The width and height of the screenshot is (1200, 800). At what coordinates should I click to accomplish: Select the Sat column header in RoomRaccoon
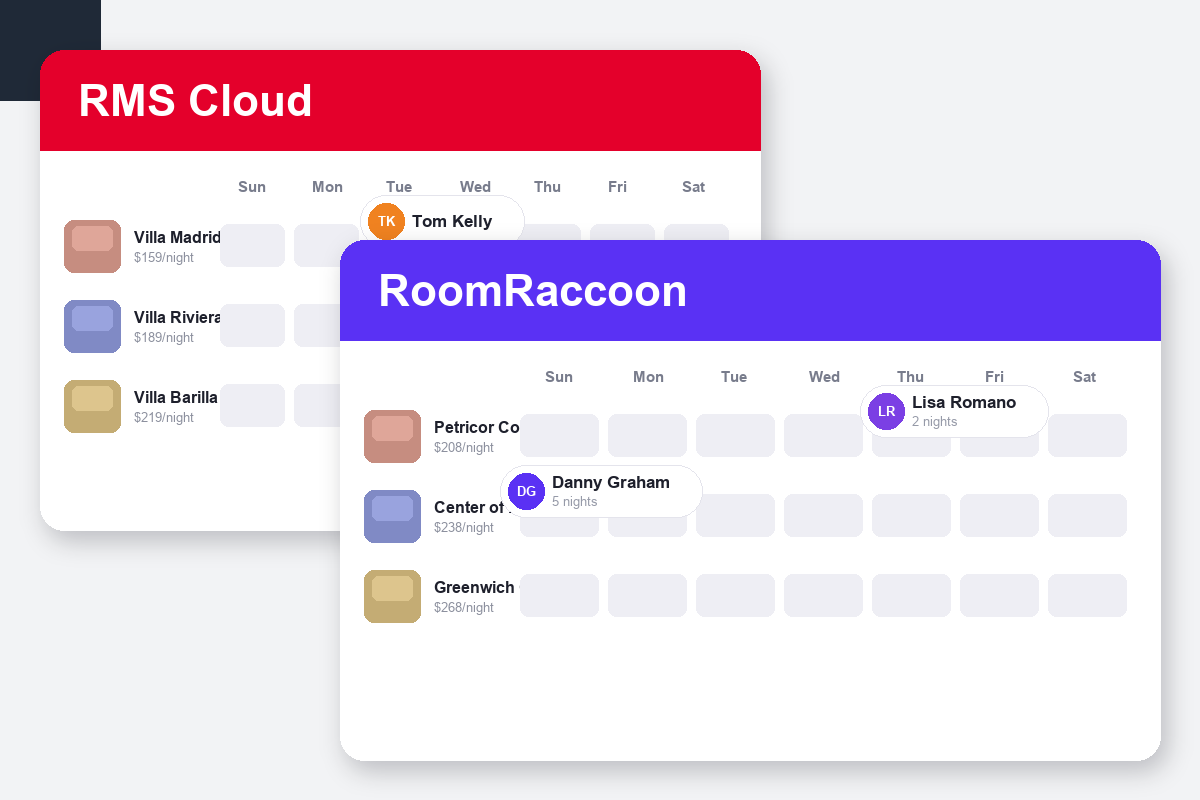(x=1084, y=377)
